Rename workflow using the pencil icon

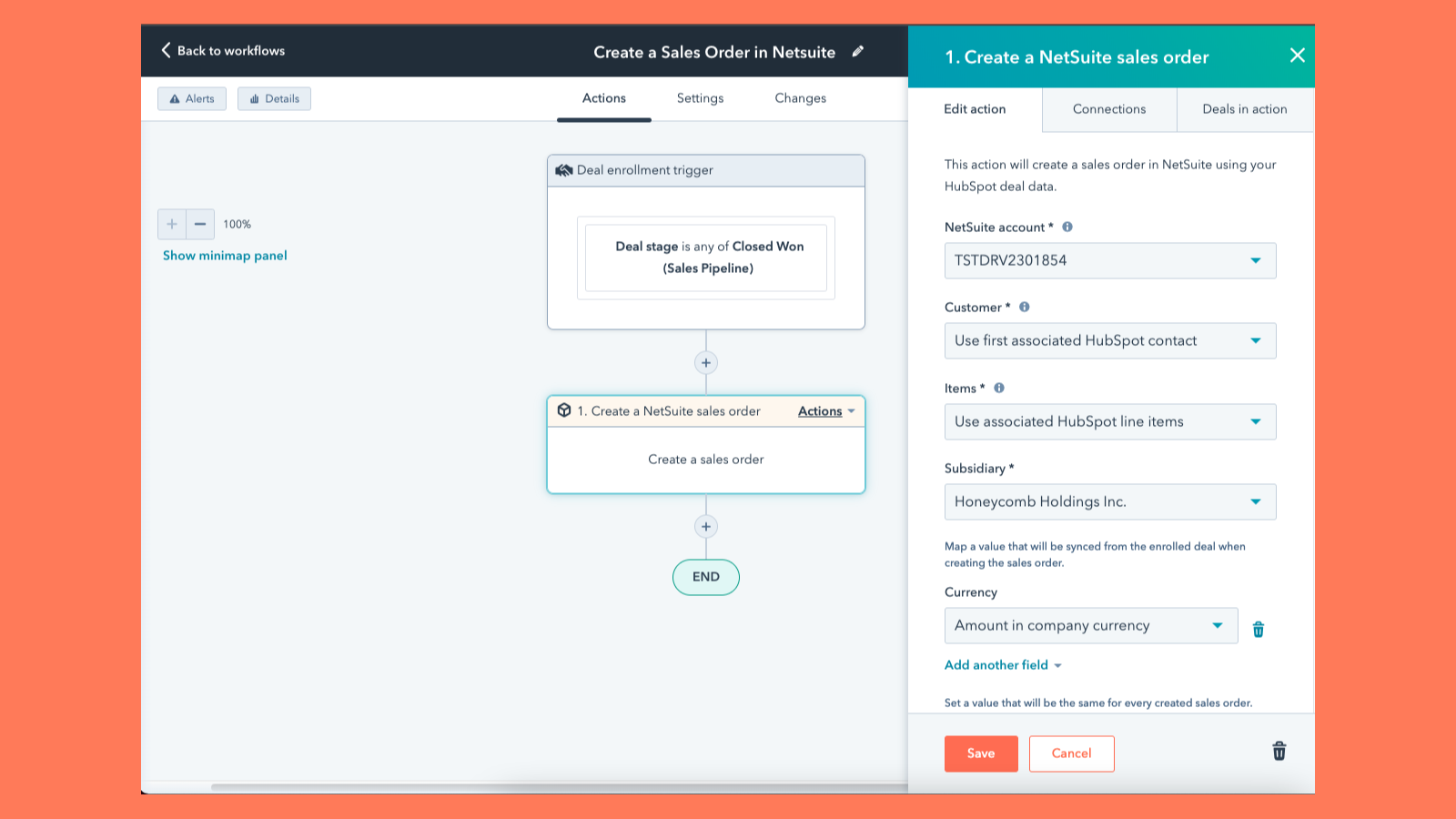click(x=858, y=53)
